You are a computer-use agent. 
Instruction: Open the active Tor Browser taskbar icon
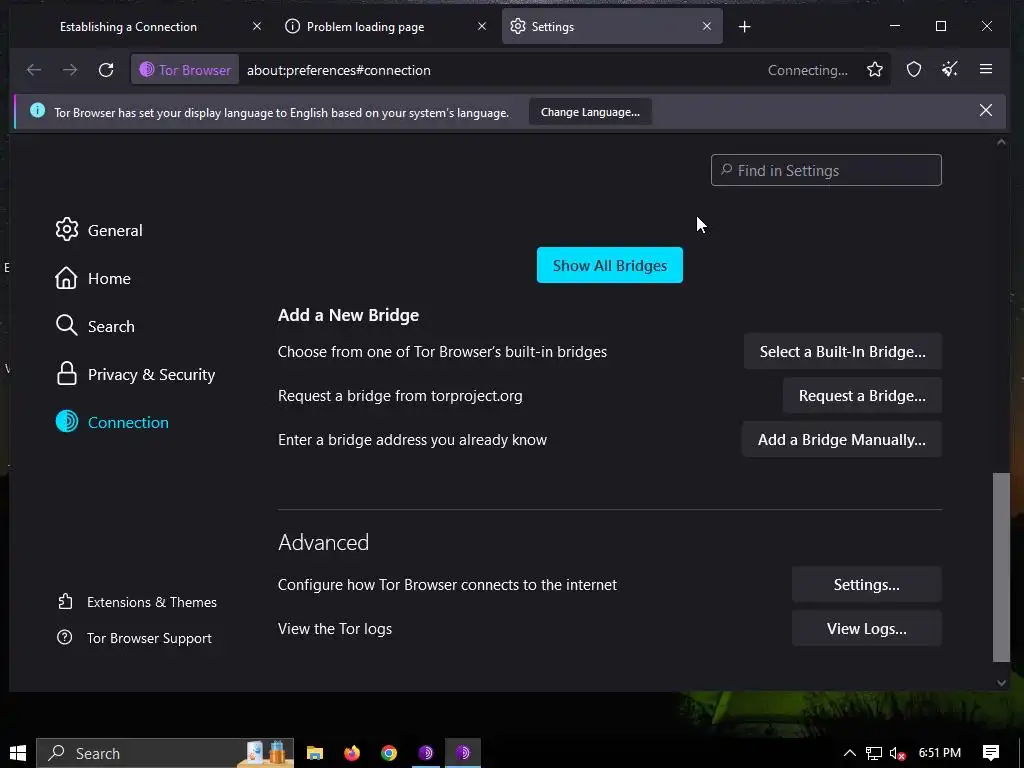tap(463, 753)
